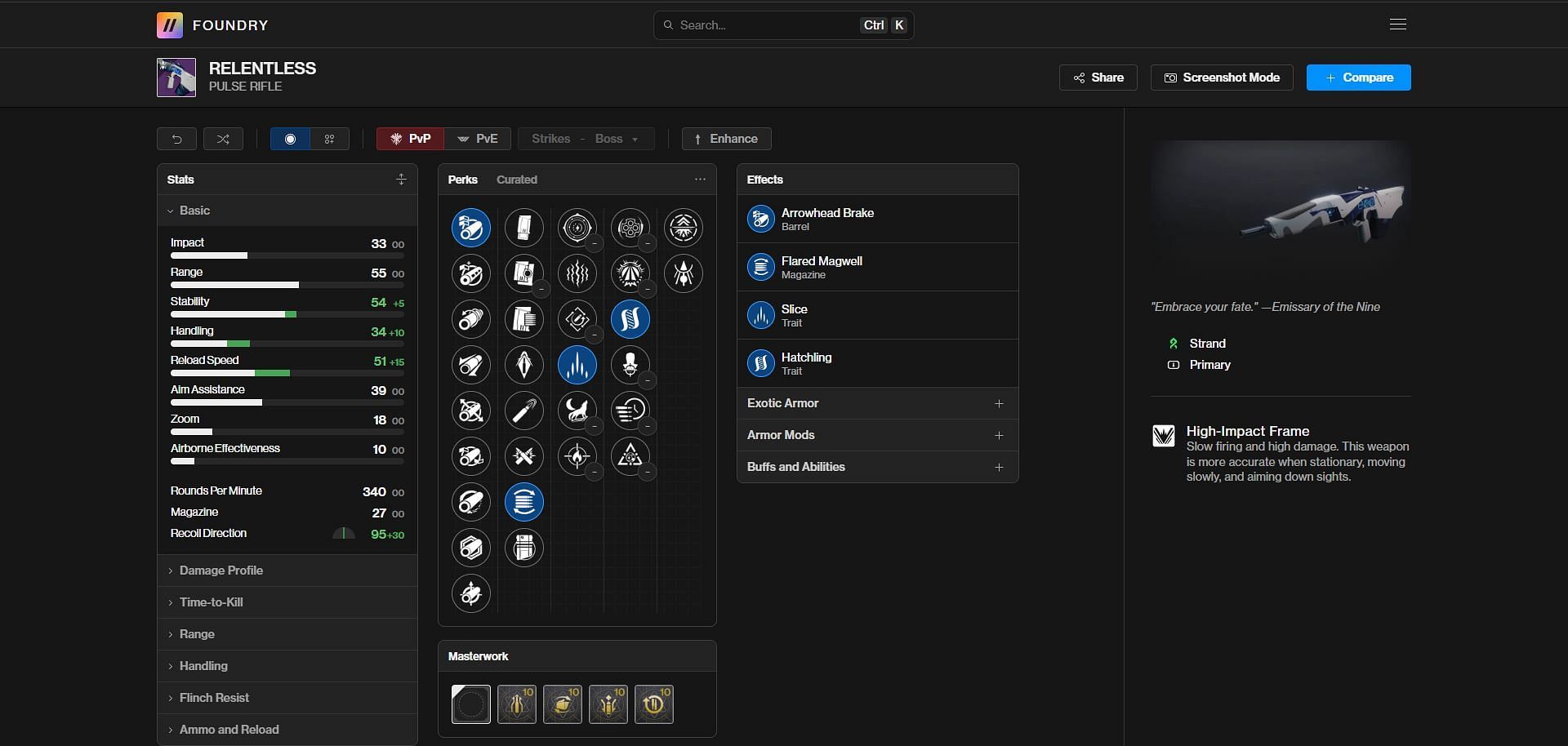
Task: Toggle the minus badge on Keep Away perk
Action: [x=594, y=243]
